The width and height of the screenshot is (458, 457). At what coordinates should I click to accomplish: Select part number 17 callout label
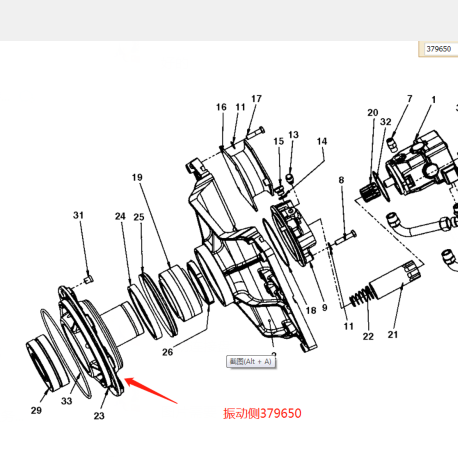click(x=256, y=99)
